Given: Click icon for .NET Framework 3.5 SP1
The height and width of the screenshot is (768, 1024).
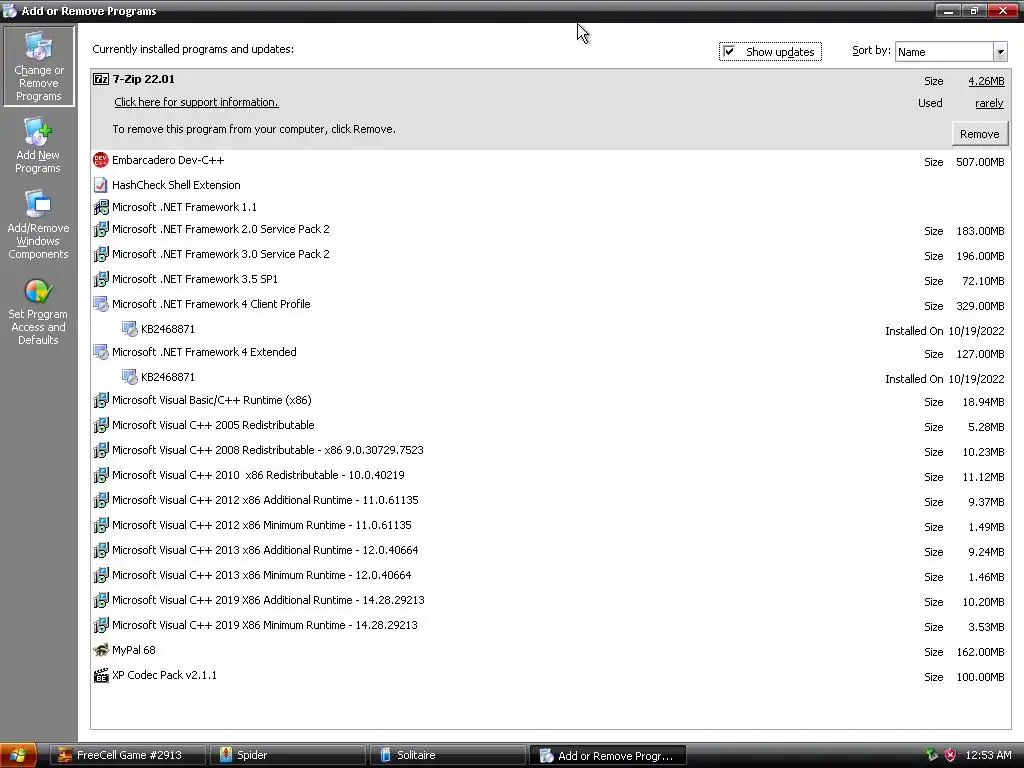Looking at the screenshot, I should click(101, 280).
